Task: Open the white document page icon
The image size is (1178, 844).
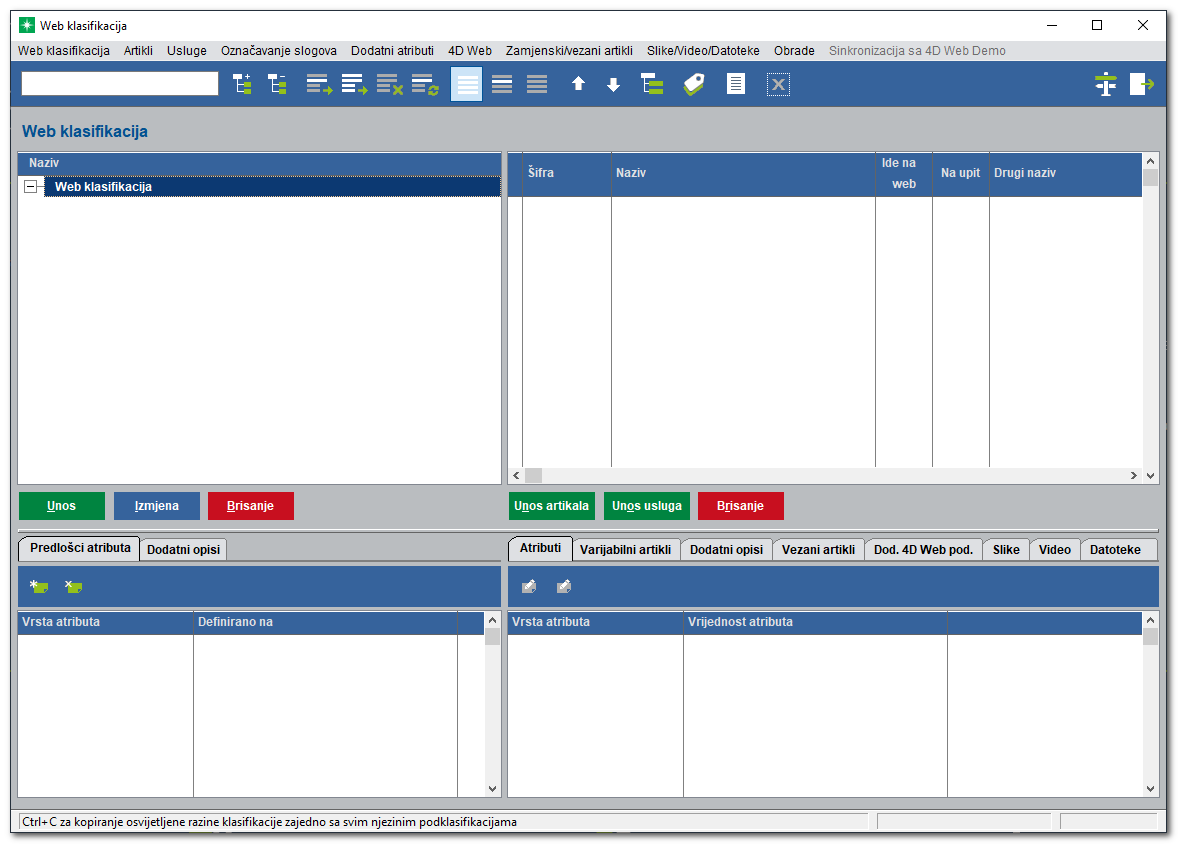Action: 736,85
